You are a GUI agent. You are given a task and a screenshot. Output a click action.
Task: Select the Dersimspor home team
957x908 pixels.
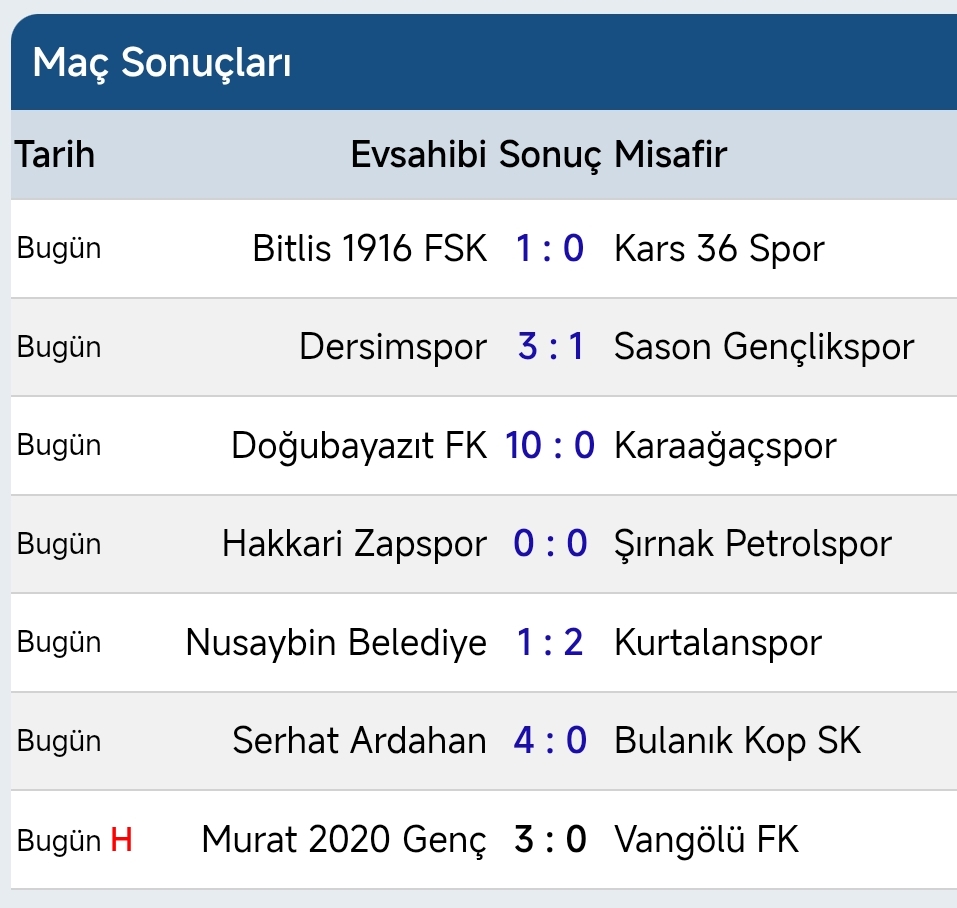(393, 347)
